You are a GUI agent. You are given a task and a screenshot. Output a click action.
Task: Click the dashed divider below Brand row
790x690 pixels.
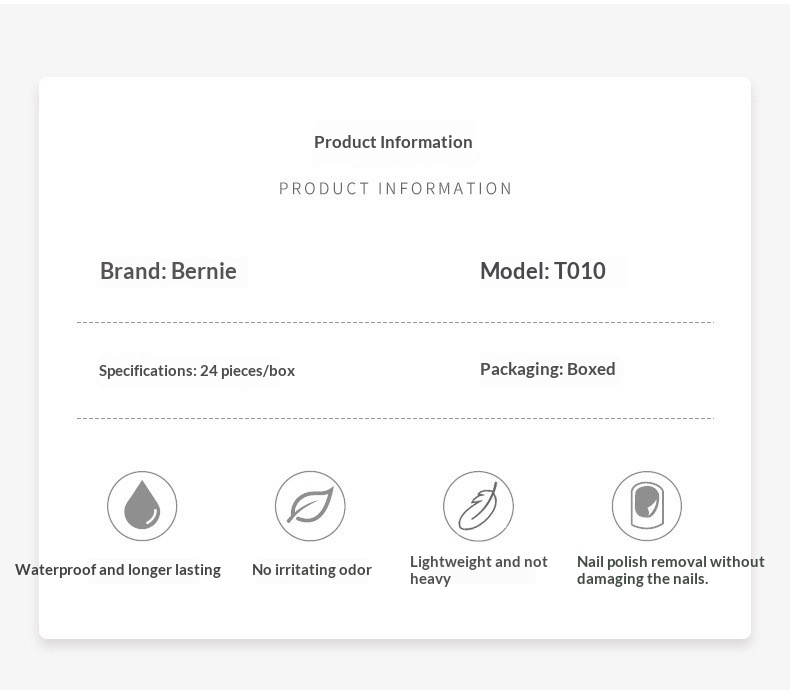point(395,322)
